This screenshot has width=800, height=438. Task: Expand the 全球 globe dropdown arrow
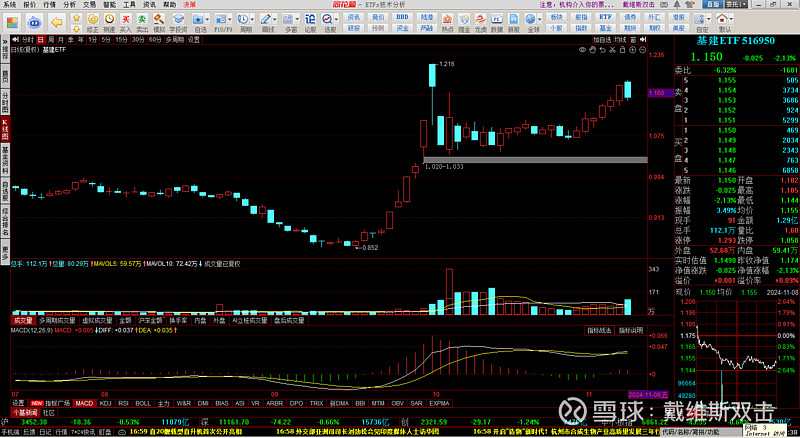[540, 19]
